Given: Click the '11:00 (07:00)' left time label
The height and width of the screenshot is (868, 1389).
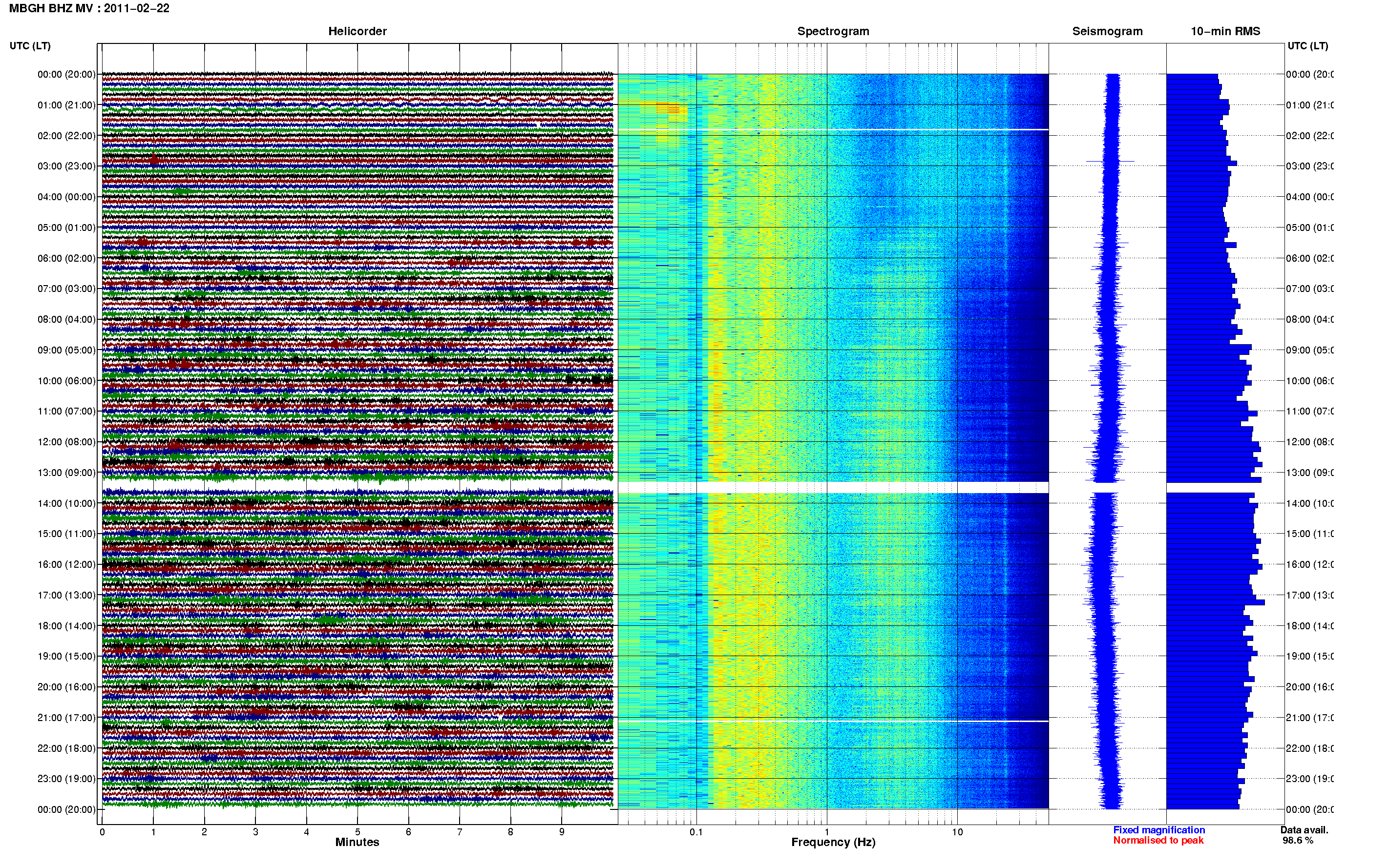Looking at the screenshot, I should [66, 411].
